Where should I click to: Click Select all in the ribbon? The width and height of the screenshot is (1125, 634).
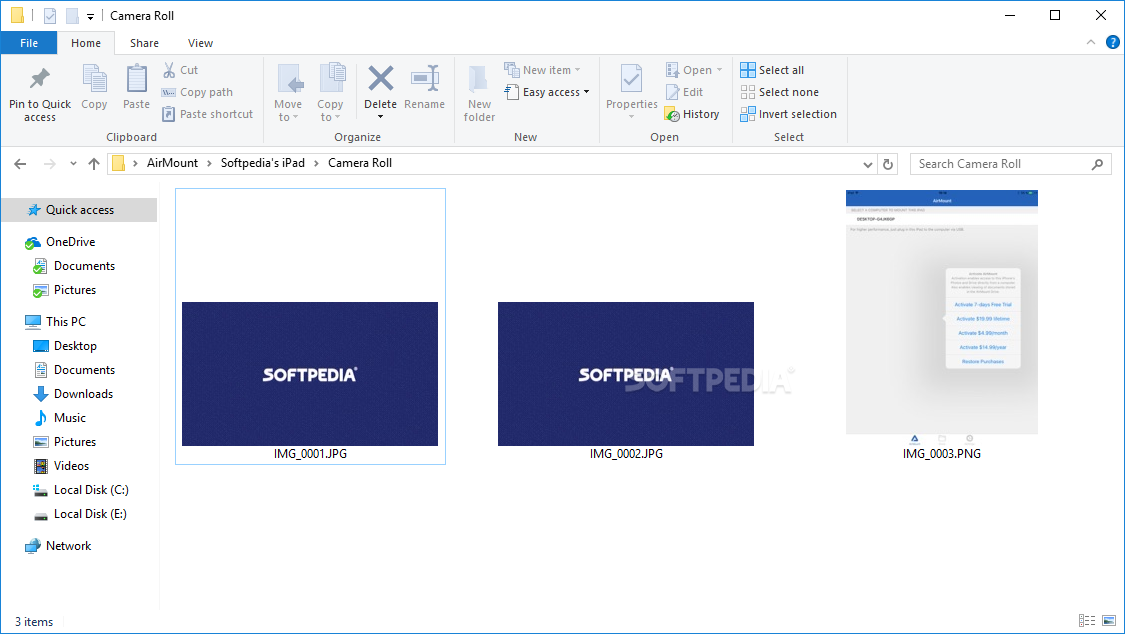(x=772, y=70)
